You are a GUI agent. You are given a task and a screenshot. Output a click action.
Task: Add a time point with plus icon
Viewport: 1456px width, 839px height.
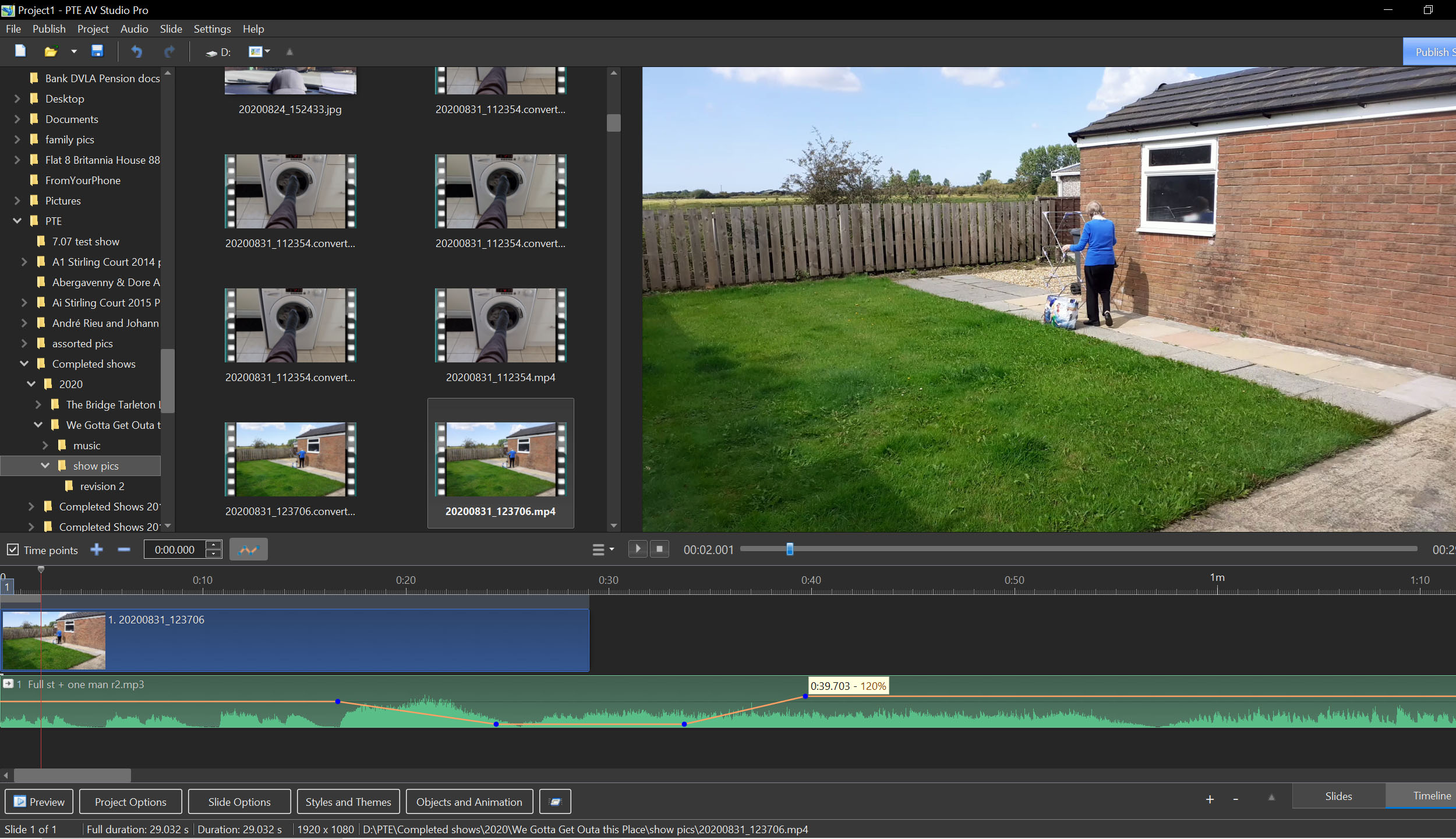(97, 549)
